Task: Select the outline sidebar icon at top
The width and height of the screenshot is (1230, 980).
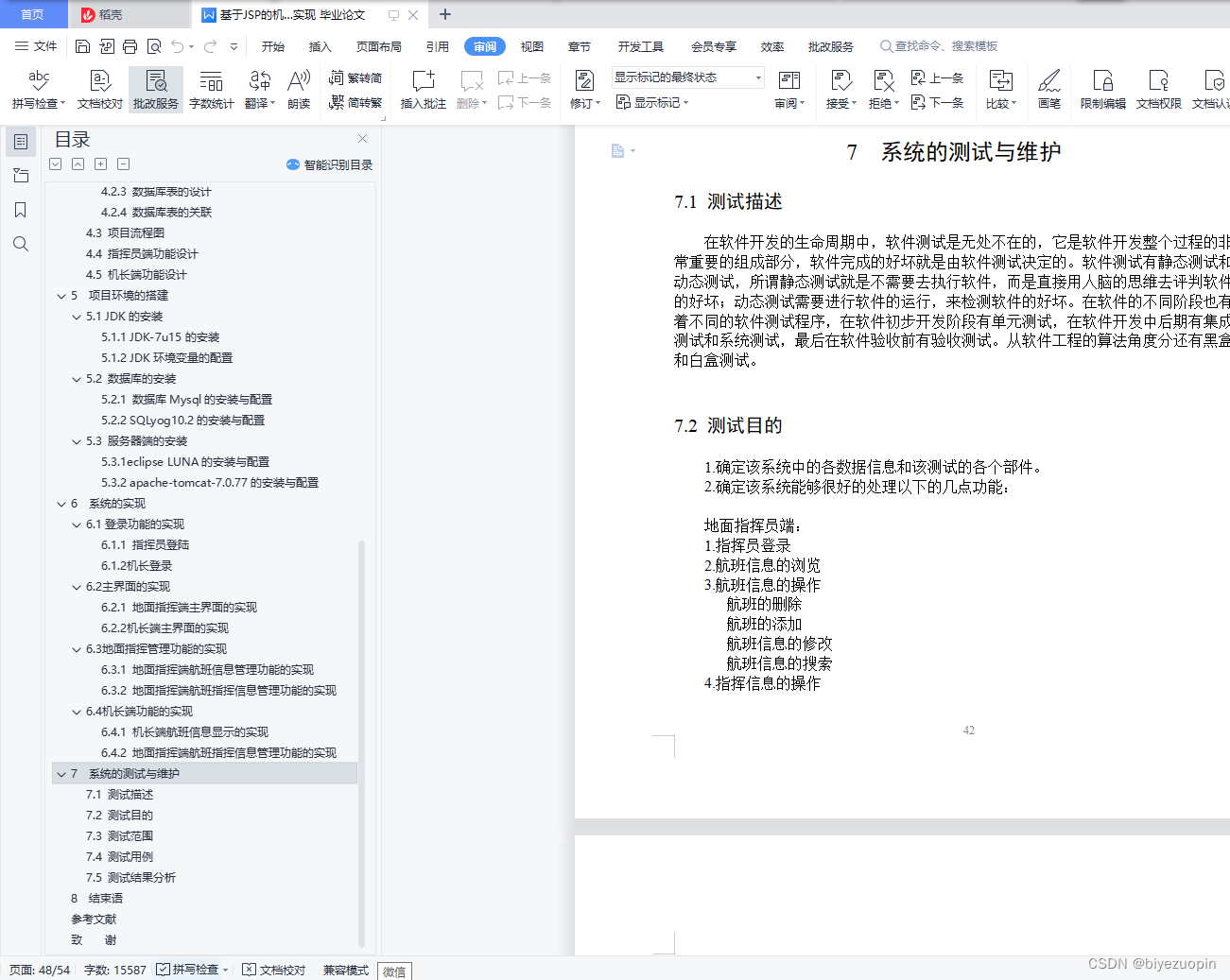Action: point(20,142)
